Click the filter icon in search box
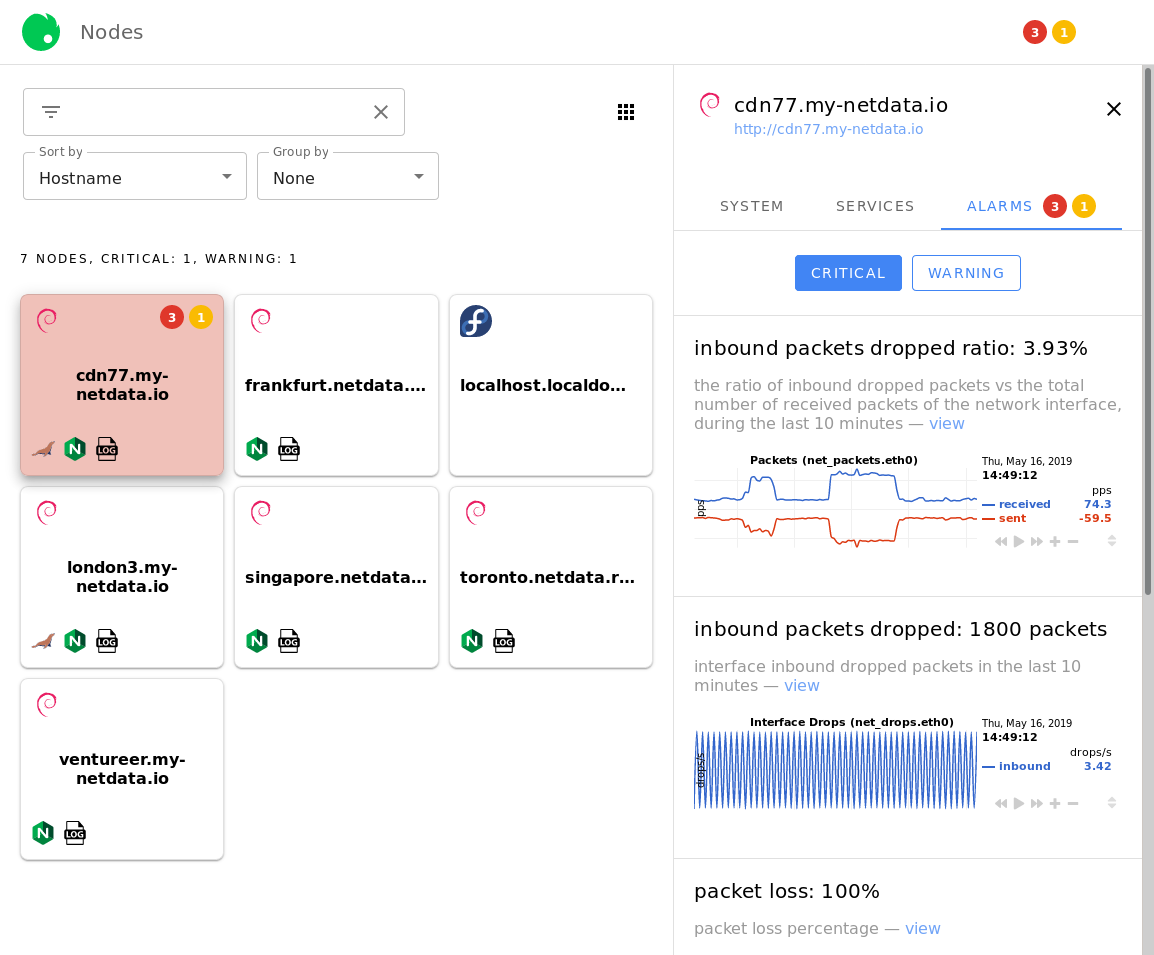Image resolution: width=1154 pixels, height=955 pixels. click(x=51, y=112)
